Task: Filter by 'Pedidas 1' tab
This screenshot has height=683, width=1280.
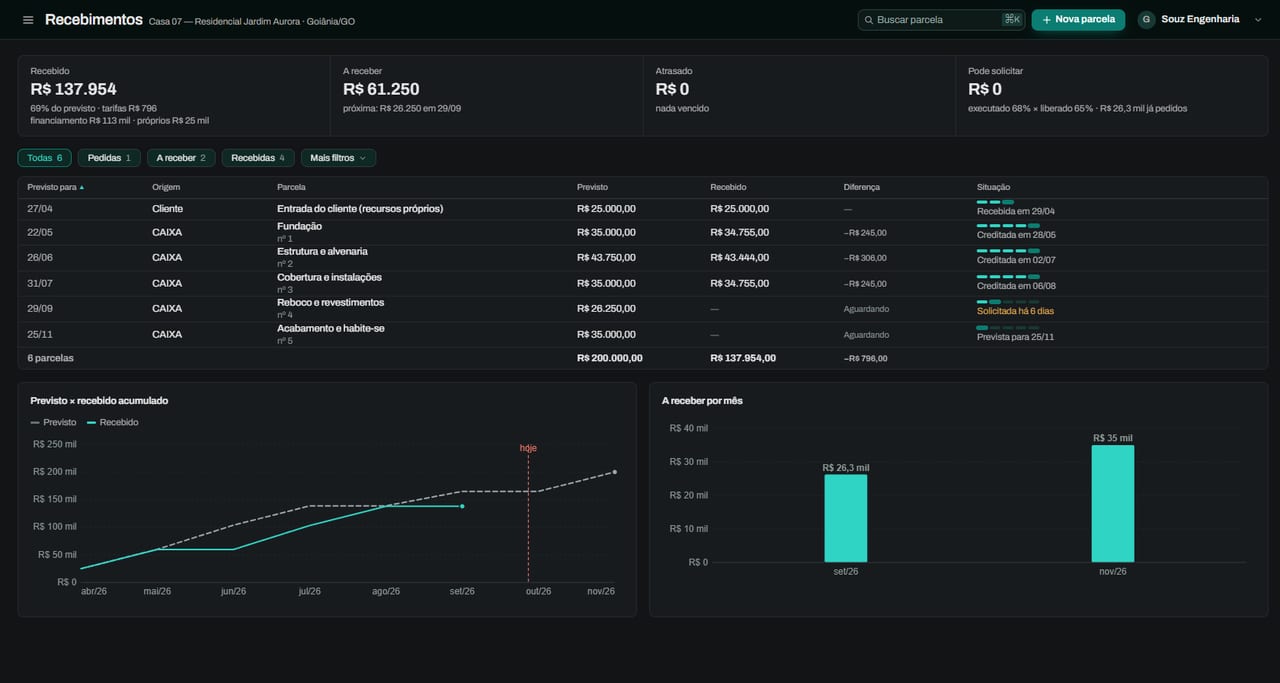Action: (x=109, y=158)
